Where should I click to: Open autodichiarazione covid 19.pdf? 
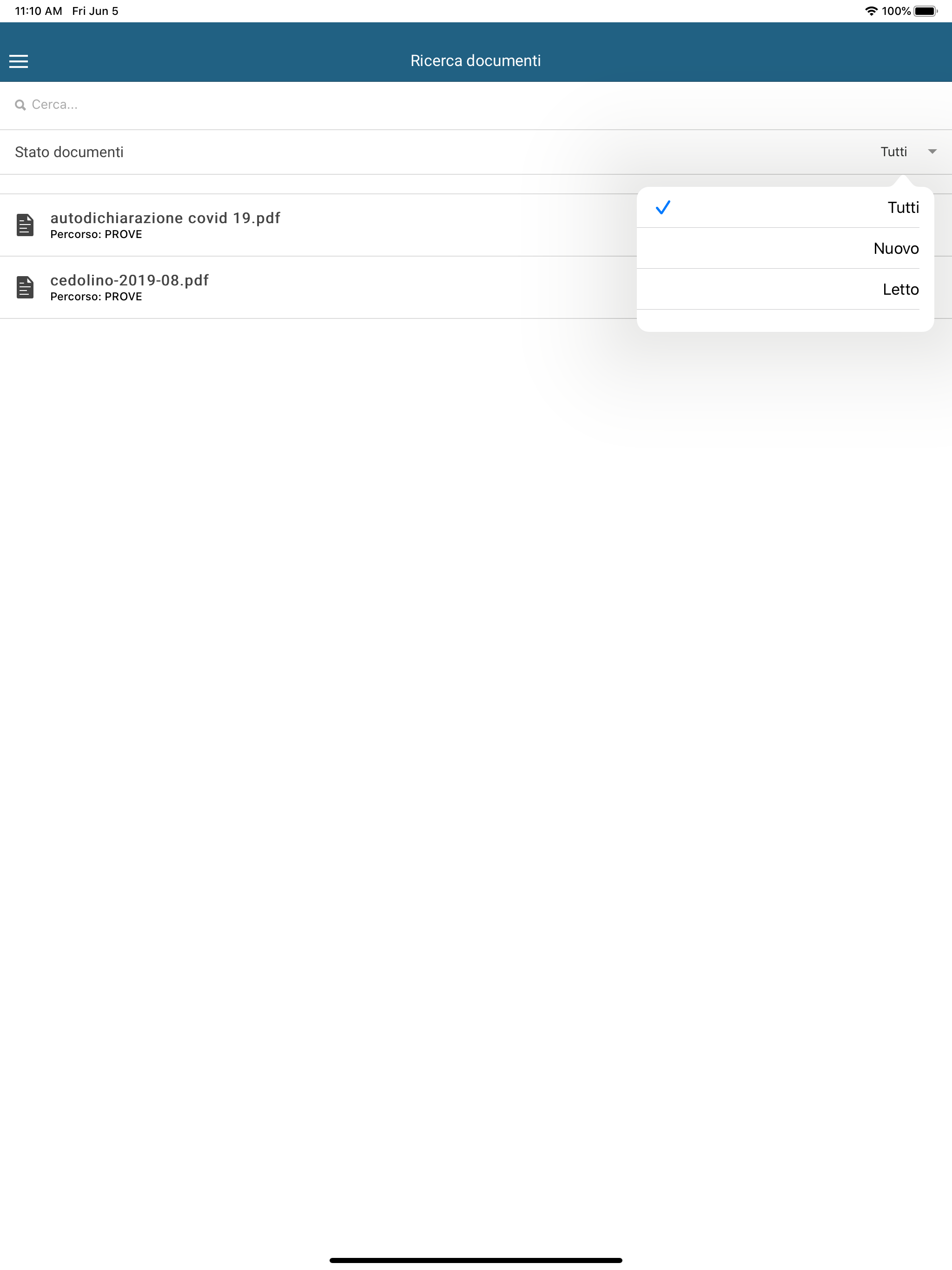click(165, 218)
